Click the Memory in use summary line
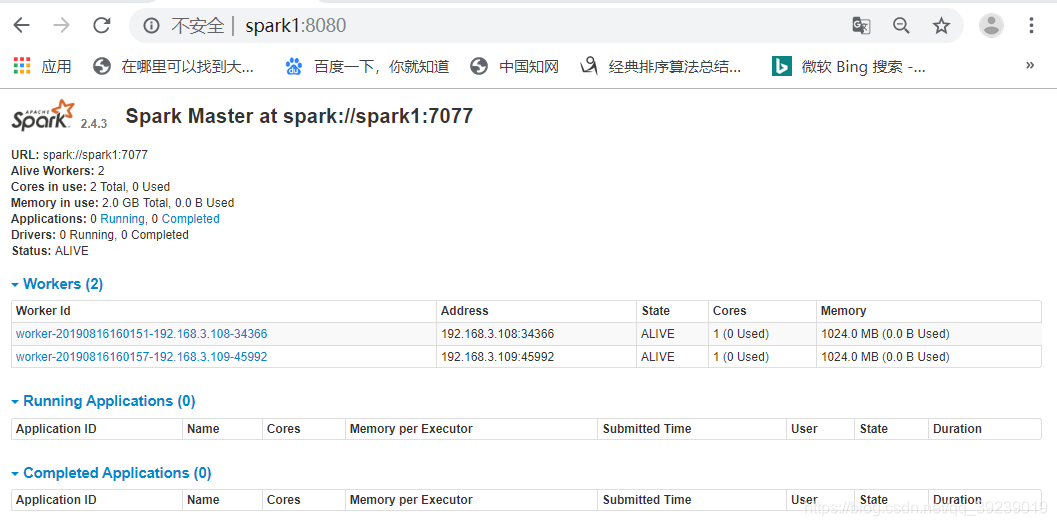Screen dimensions: 1057x526 pyautogui.click(x=123, y=202)
